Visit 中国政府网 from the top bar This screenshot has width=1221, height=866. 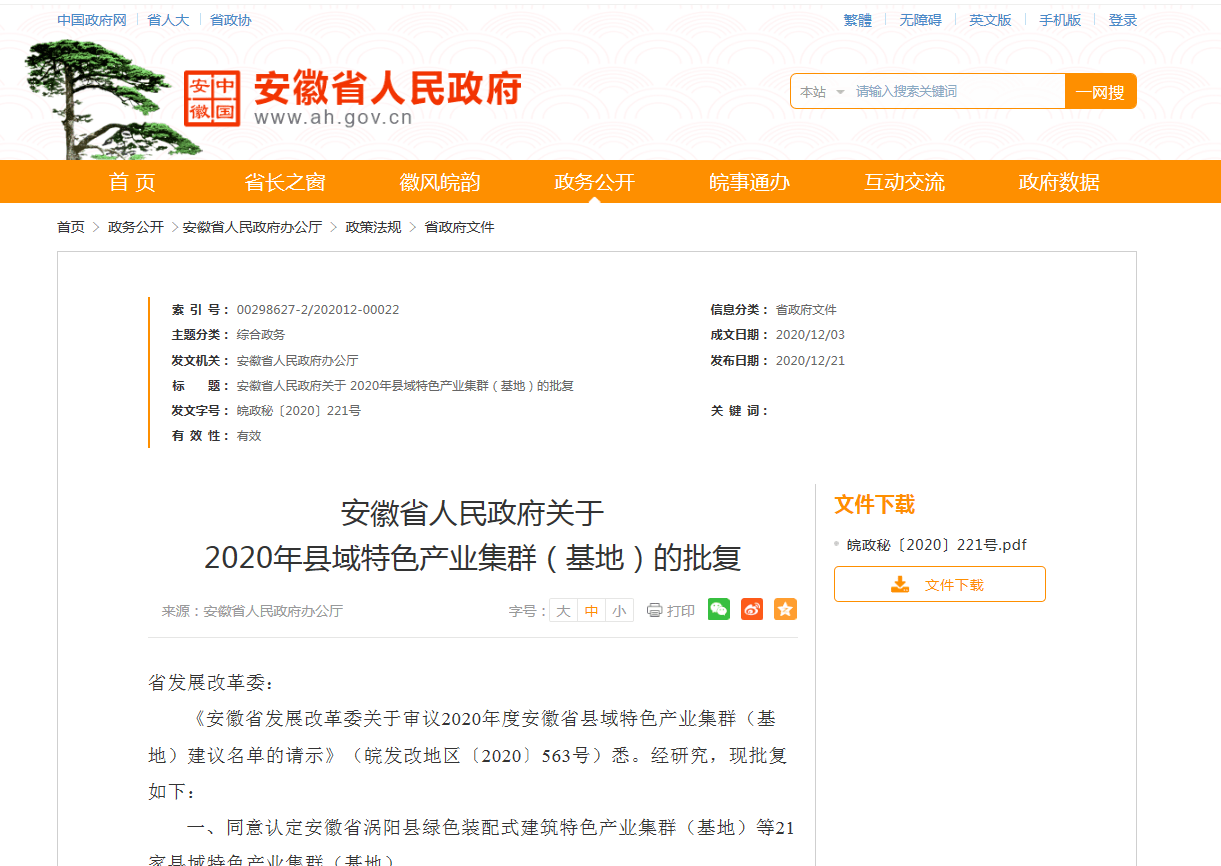[90, 19]
